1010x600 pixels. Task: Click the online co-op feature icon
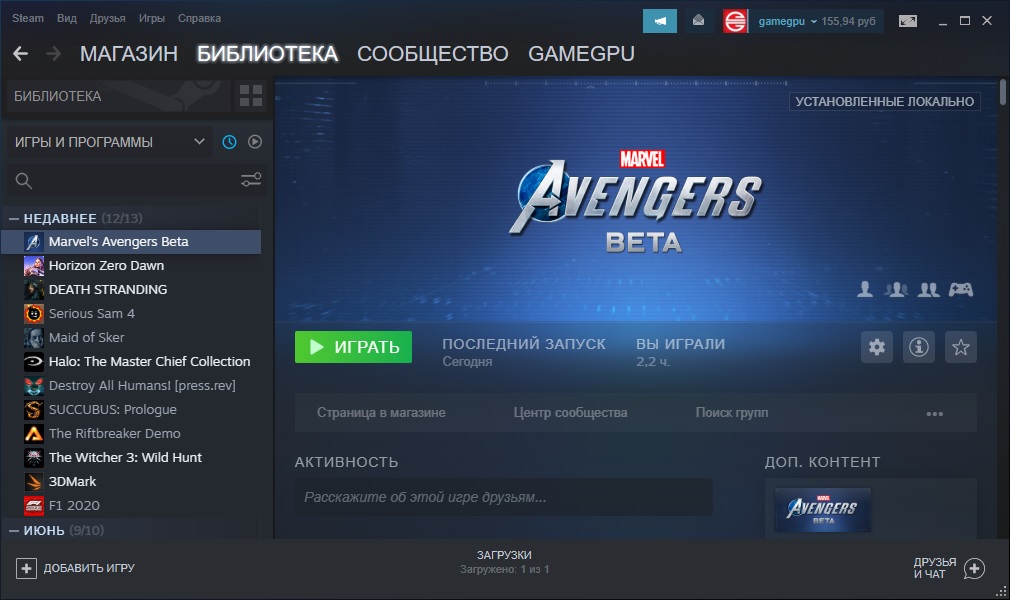click(896, 289)
